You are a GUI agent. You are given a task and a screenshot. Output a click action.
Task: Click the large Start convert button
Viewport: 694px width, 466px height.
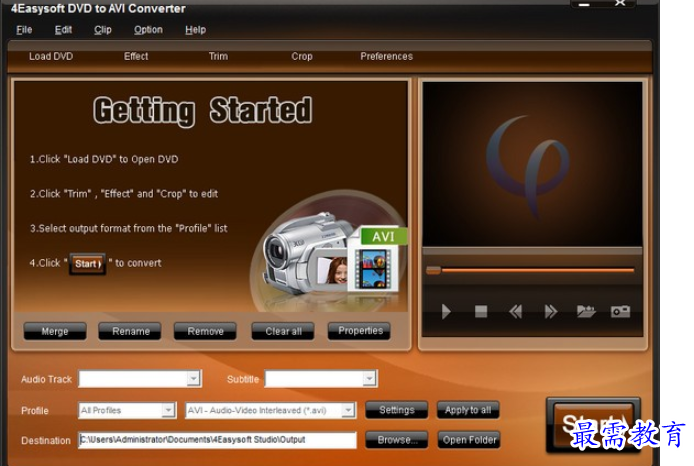coord(593,424)
